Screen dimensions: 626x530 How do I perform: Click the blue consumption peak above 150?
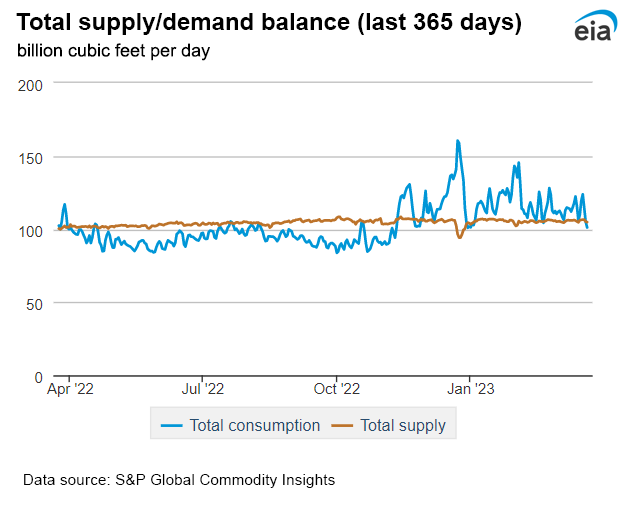pyautogui.click(x=458, y=141)
